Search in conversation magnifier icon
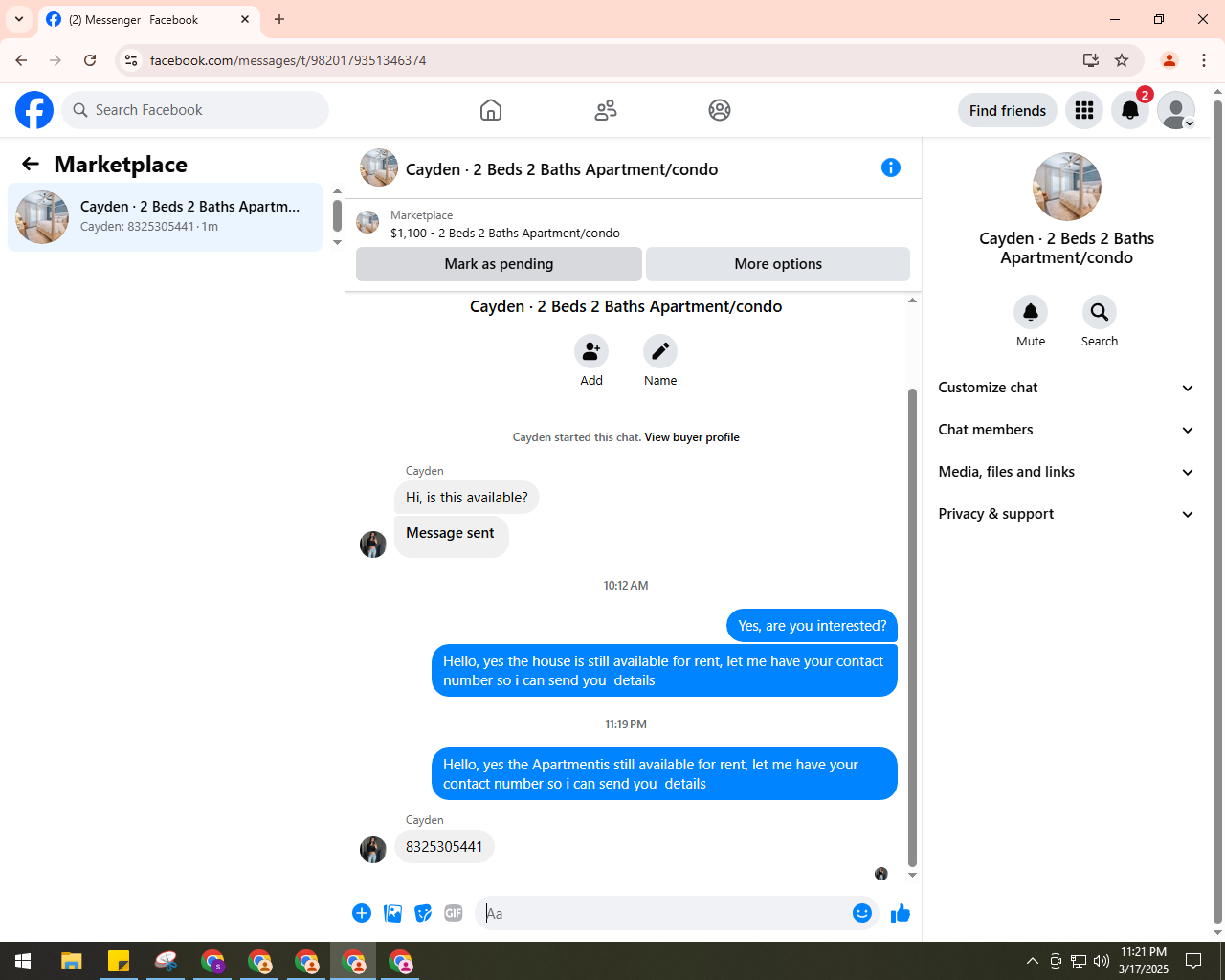 [1100, 312]
